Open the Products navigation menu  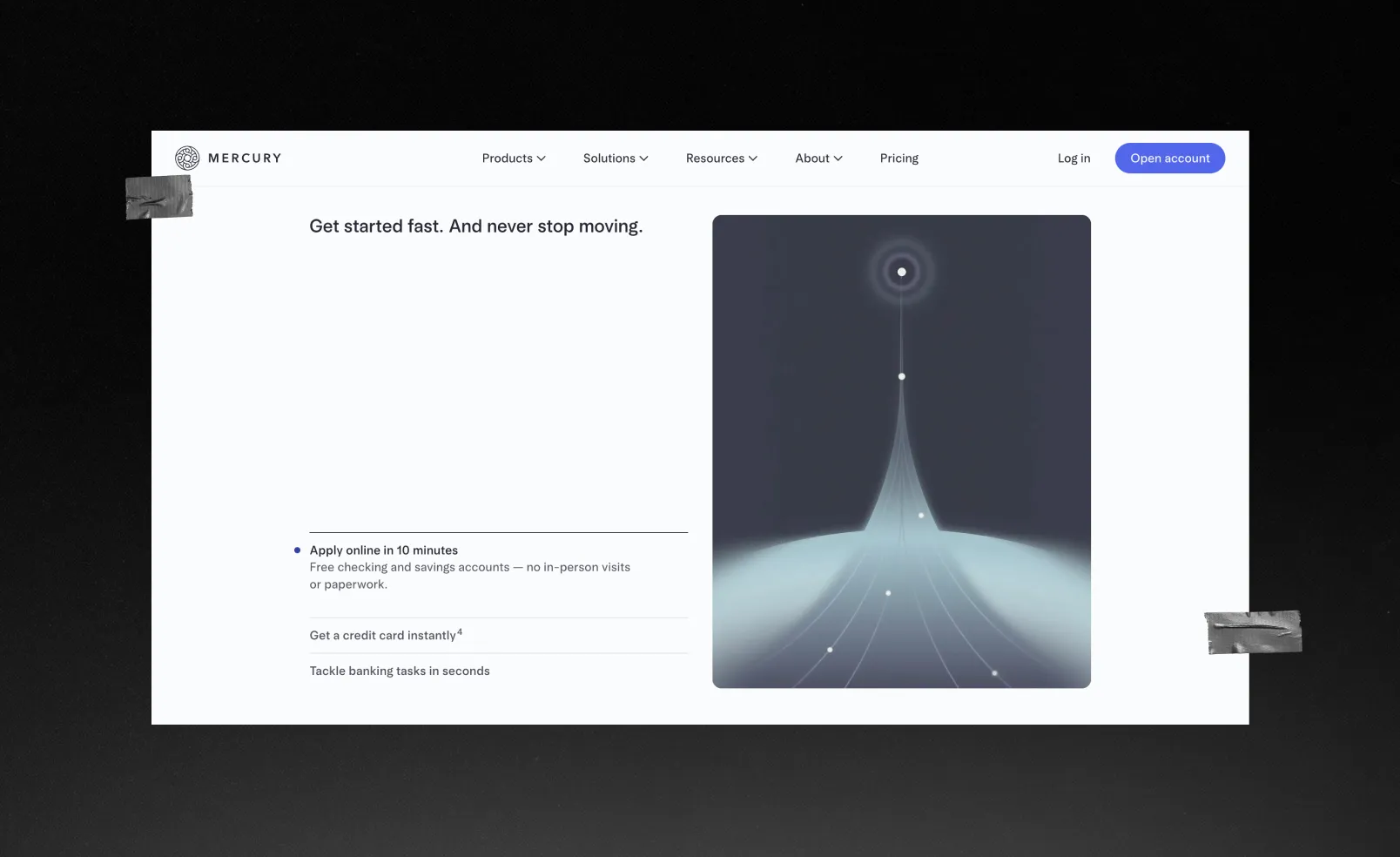pos(514,159)
